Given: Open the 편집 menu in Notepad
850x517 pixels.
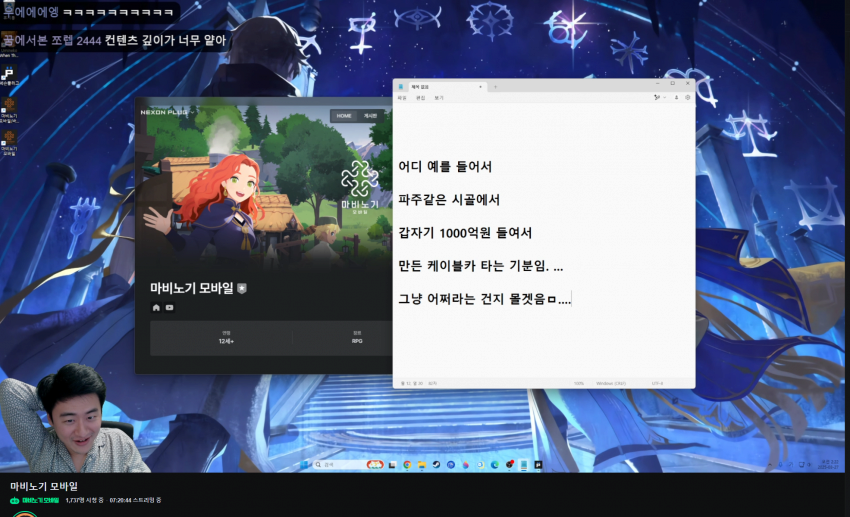Looking at the screenshot, I should tap(421, 98).
